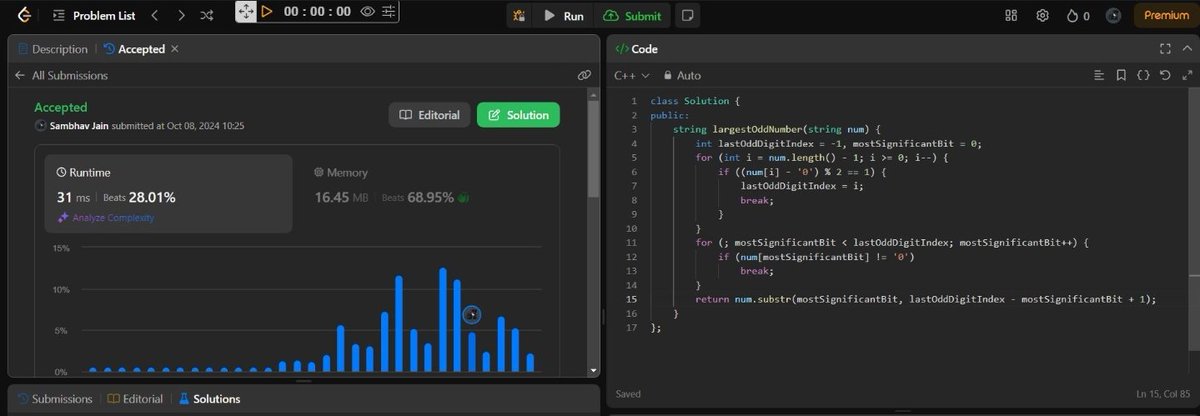Click the debugger bug icon
Screen dimensions: 1200x416
(x=519, y=16)
